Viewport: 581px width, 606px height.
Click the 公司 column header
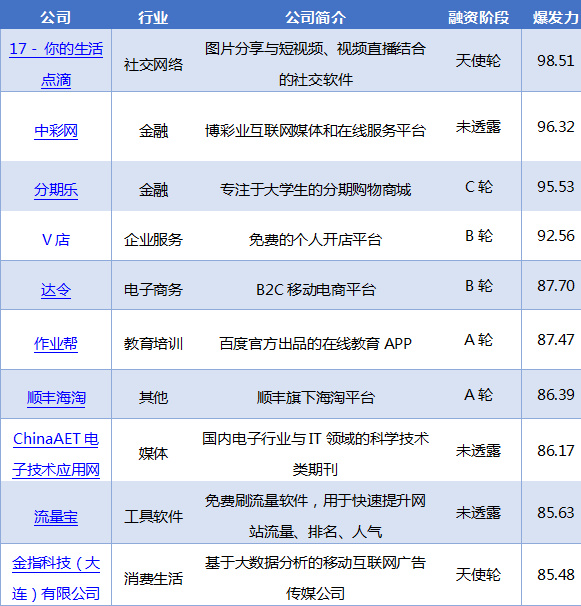(56, 17)
